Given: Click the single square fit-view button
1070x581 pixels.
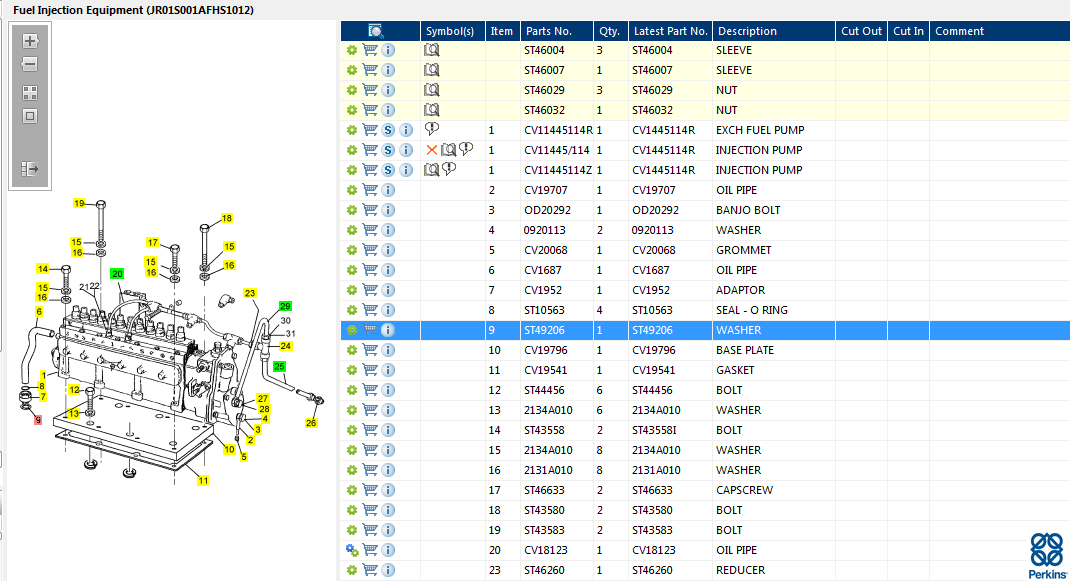Looking at the screenshot, I should tap(30, 116).
